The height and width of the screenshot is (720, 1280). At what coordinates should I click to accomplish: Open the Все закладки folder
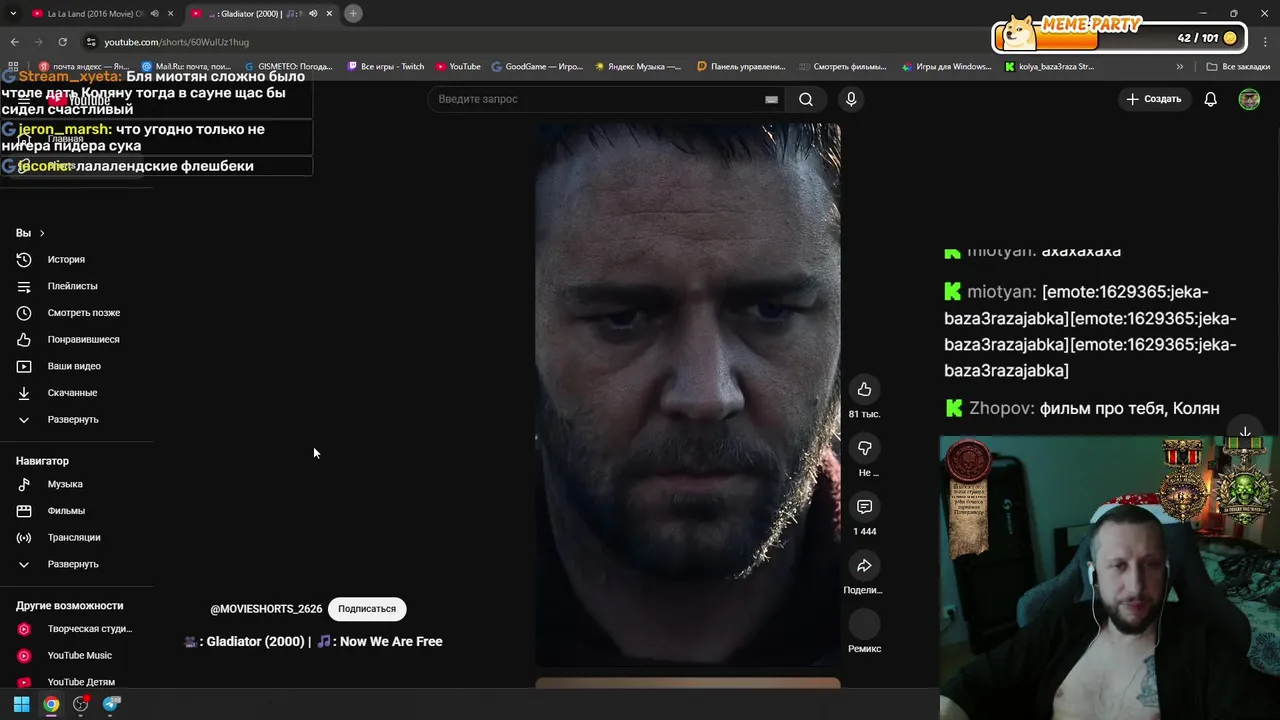pyautogui.click(x=1238, y=67)
